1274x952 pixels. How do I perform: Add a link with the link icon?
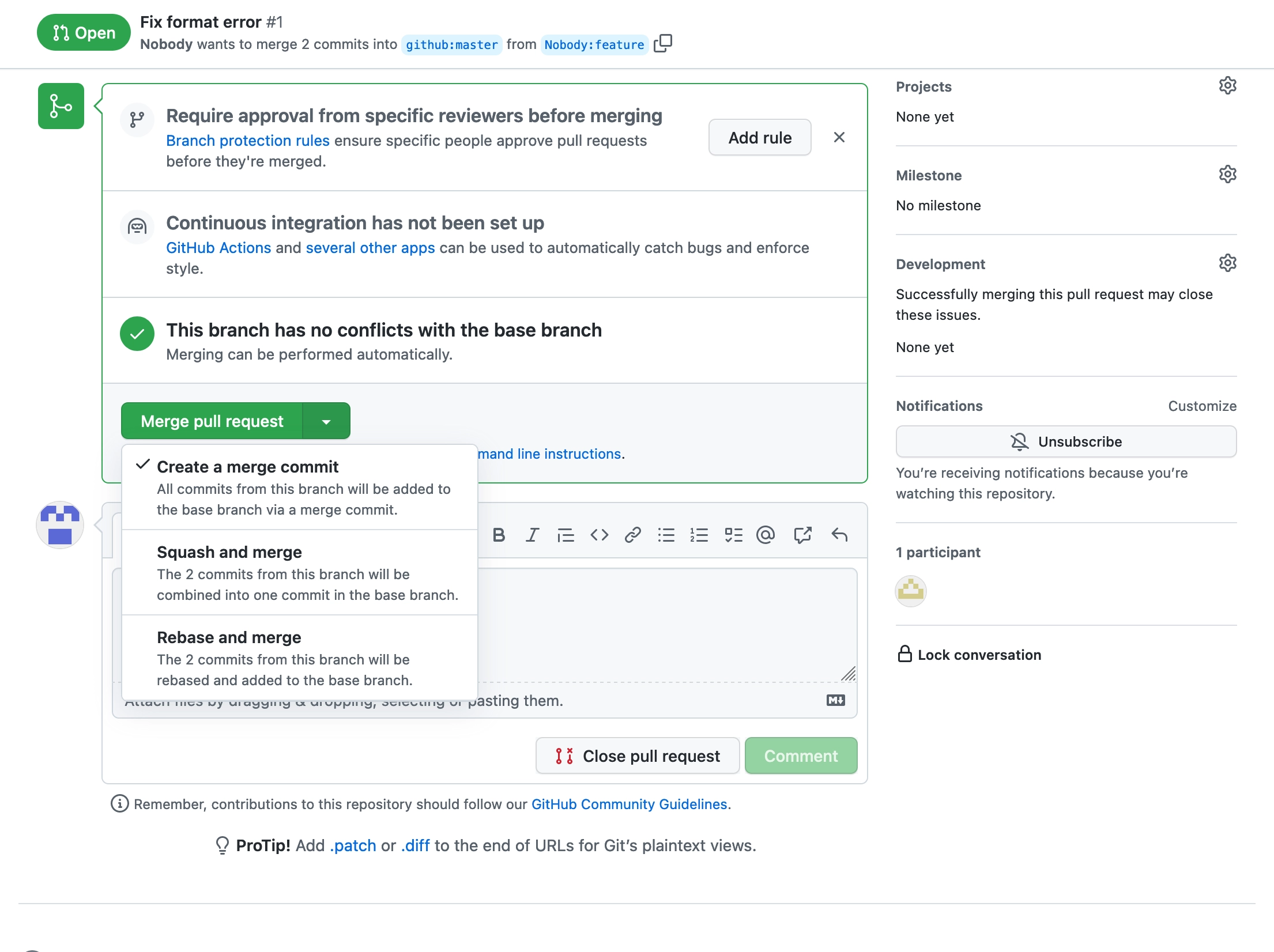click(x=633, y=535)
